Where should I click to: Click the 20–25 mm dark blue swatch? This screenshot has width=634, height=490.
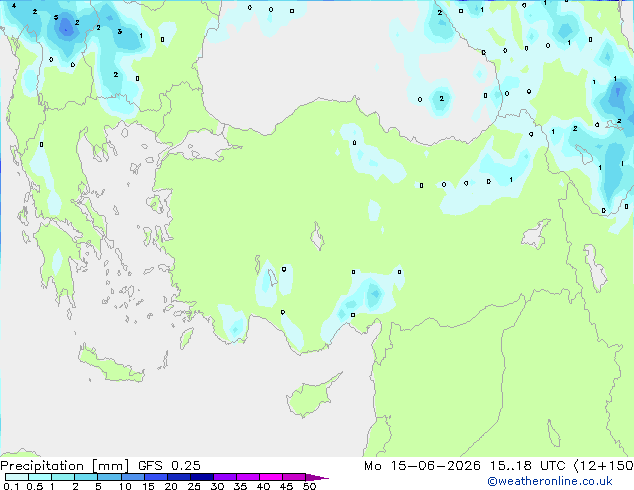179,477
